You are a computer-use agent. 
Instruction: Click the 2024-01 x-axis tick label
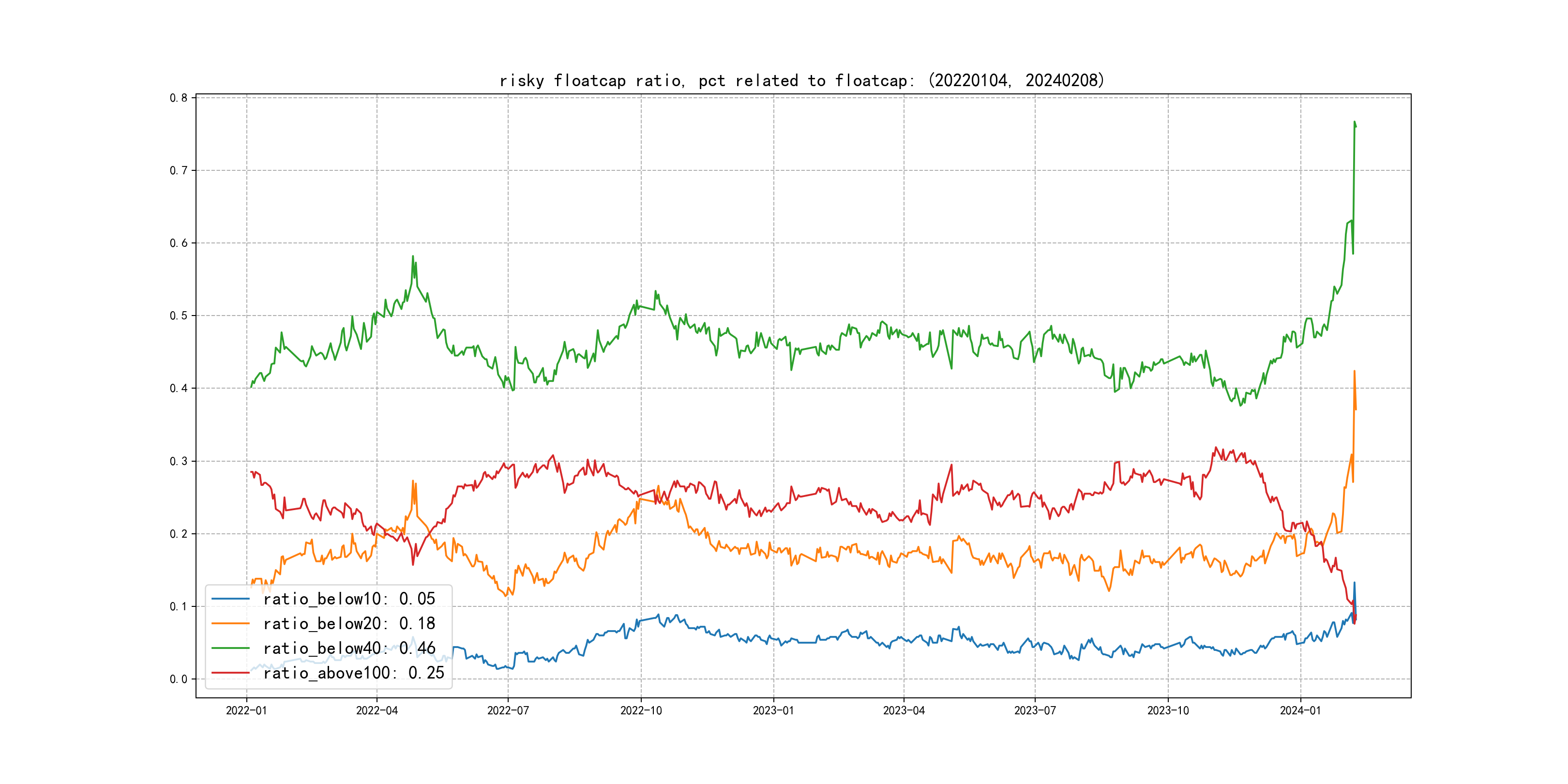1300,710
